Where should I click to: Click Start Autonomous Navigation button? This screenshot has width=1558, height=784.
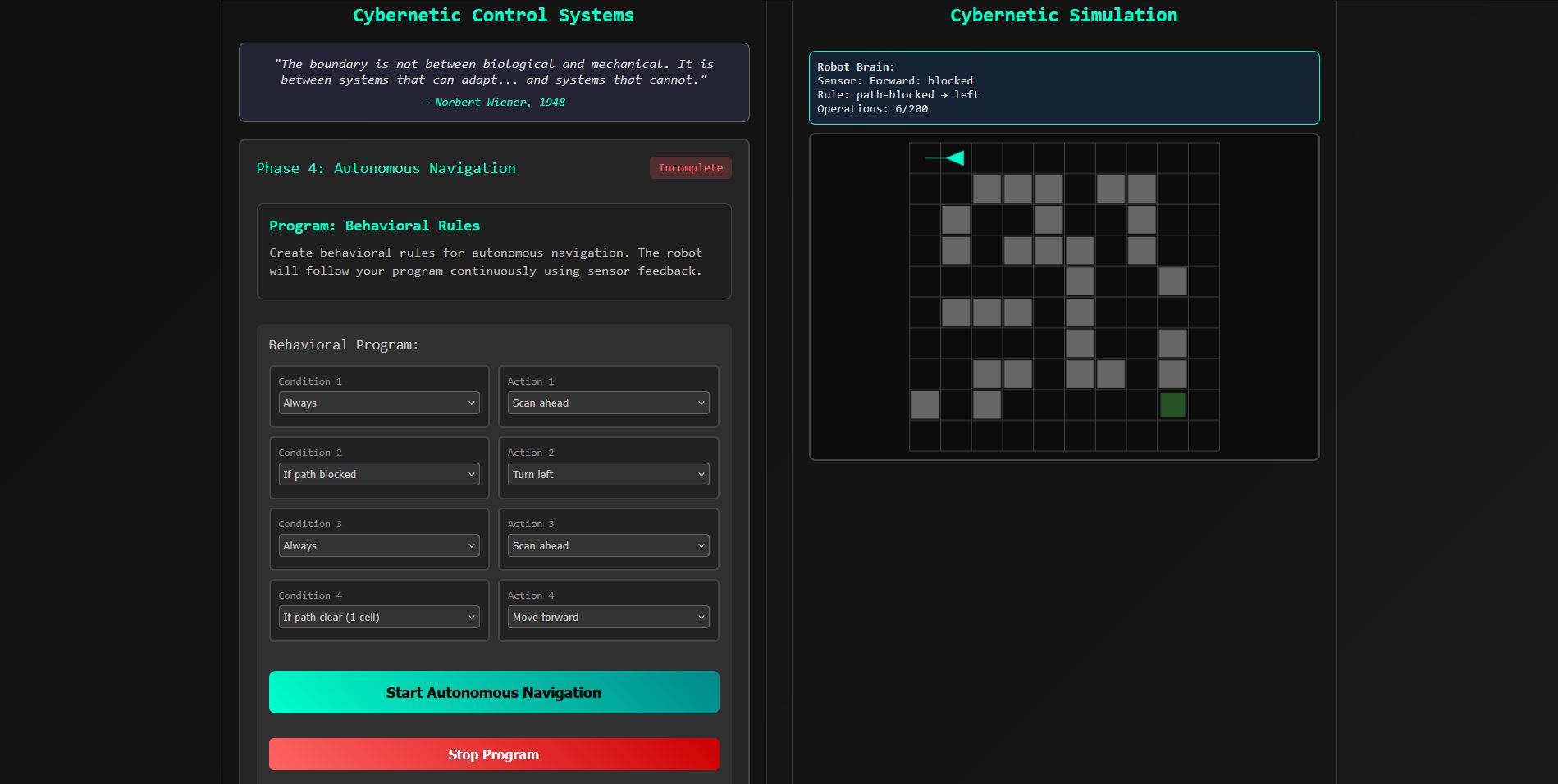(494, 692)
